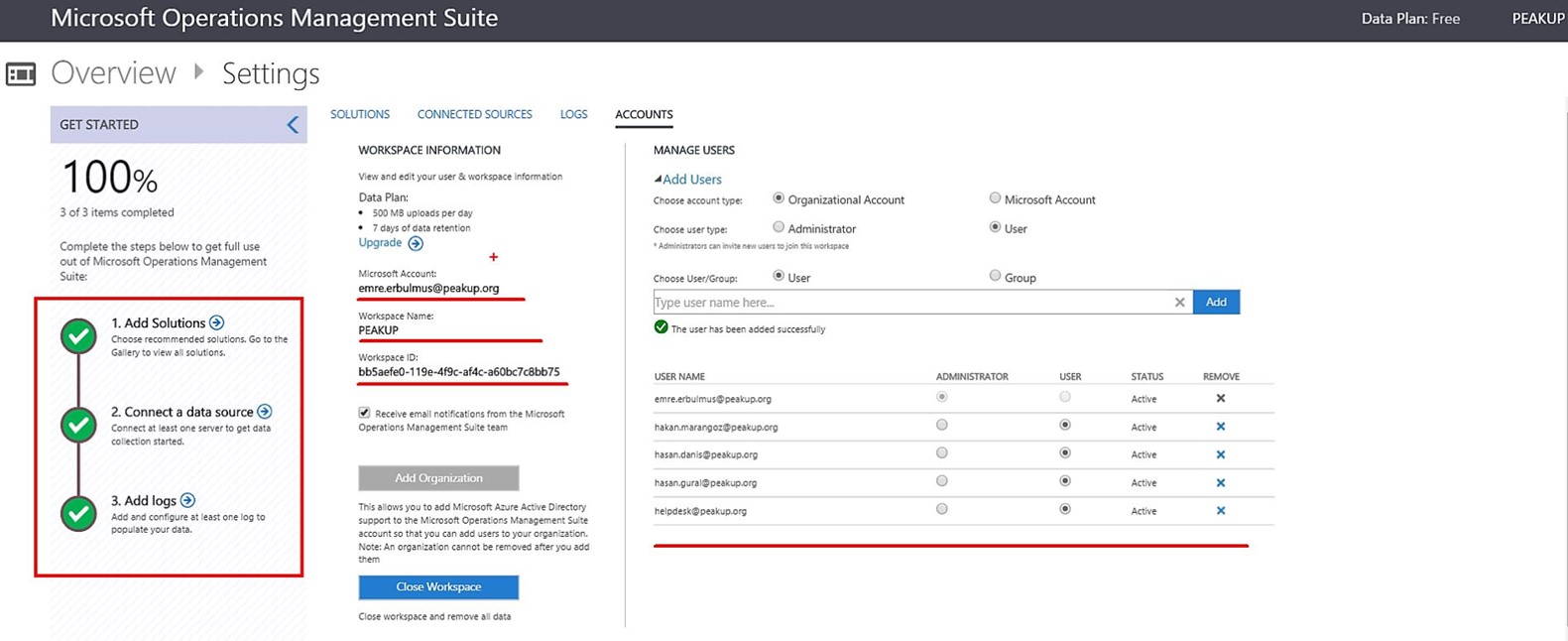Set hasan.gural@peakup.org as Administrator
The width and height of the screenshot is (1568, 641).
click(942, 481)
